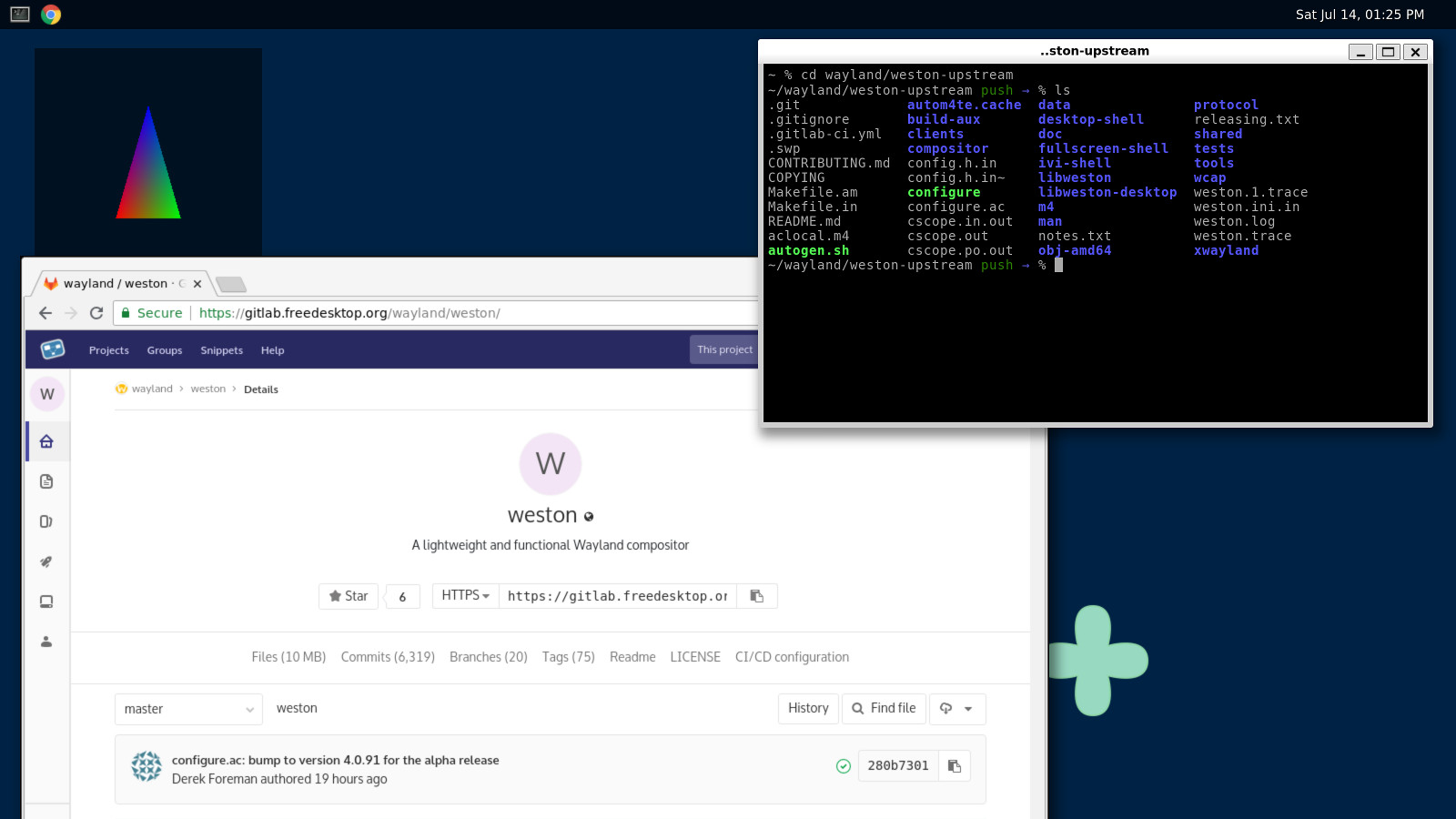Open repository files via sidebar document icon

point(46,481)
